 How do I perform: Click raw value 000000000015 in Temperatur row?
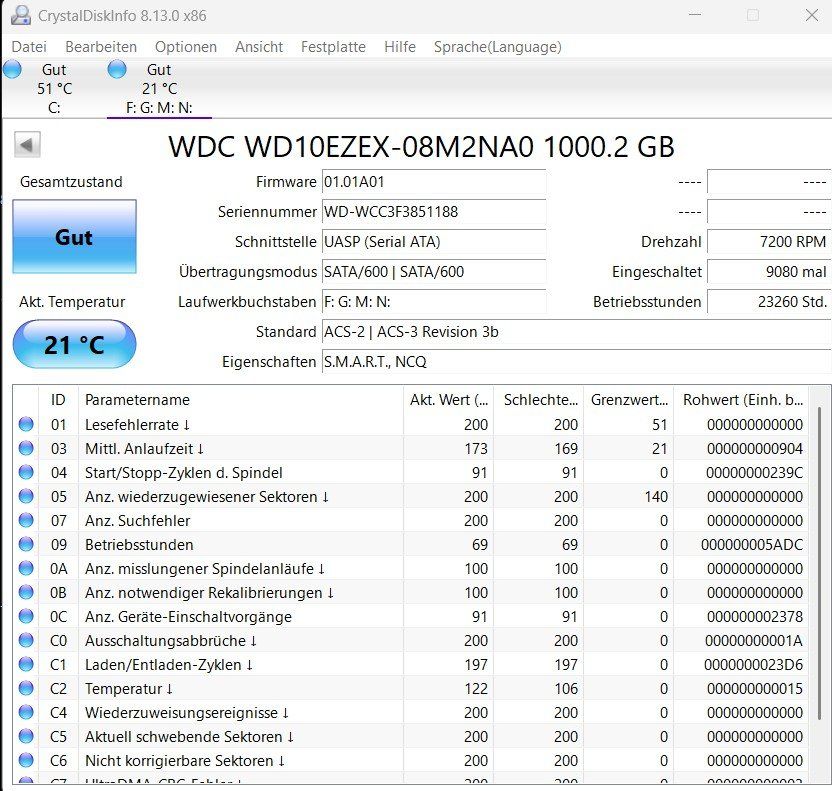(755, 689)
